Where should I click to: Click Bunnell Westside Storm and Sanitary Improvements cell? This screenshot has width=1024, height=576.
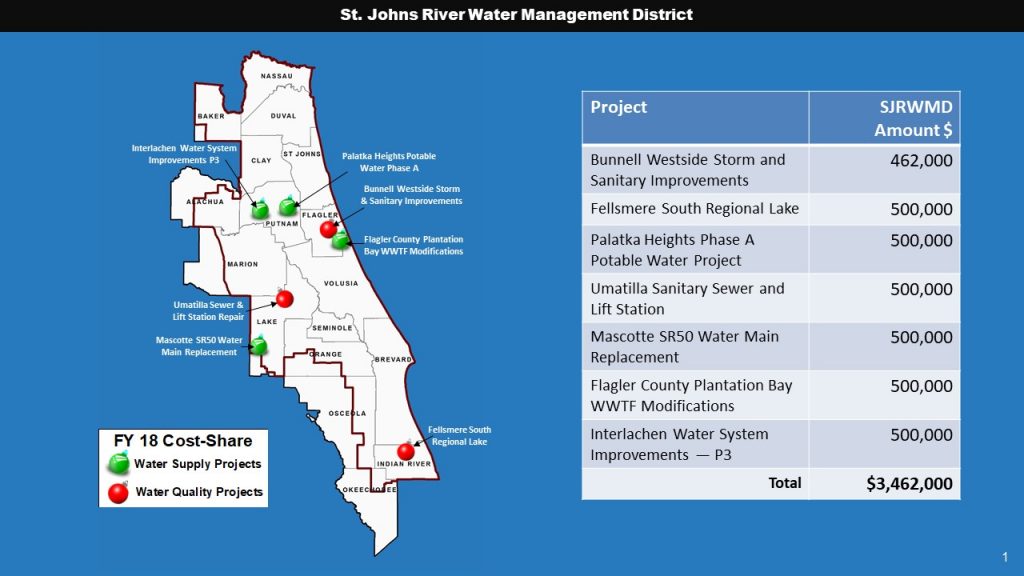pos(696,169)
